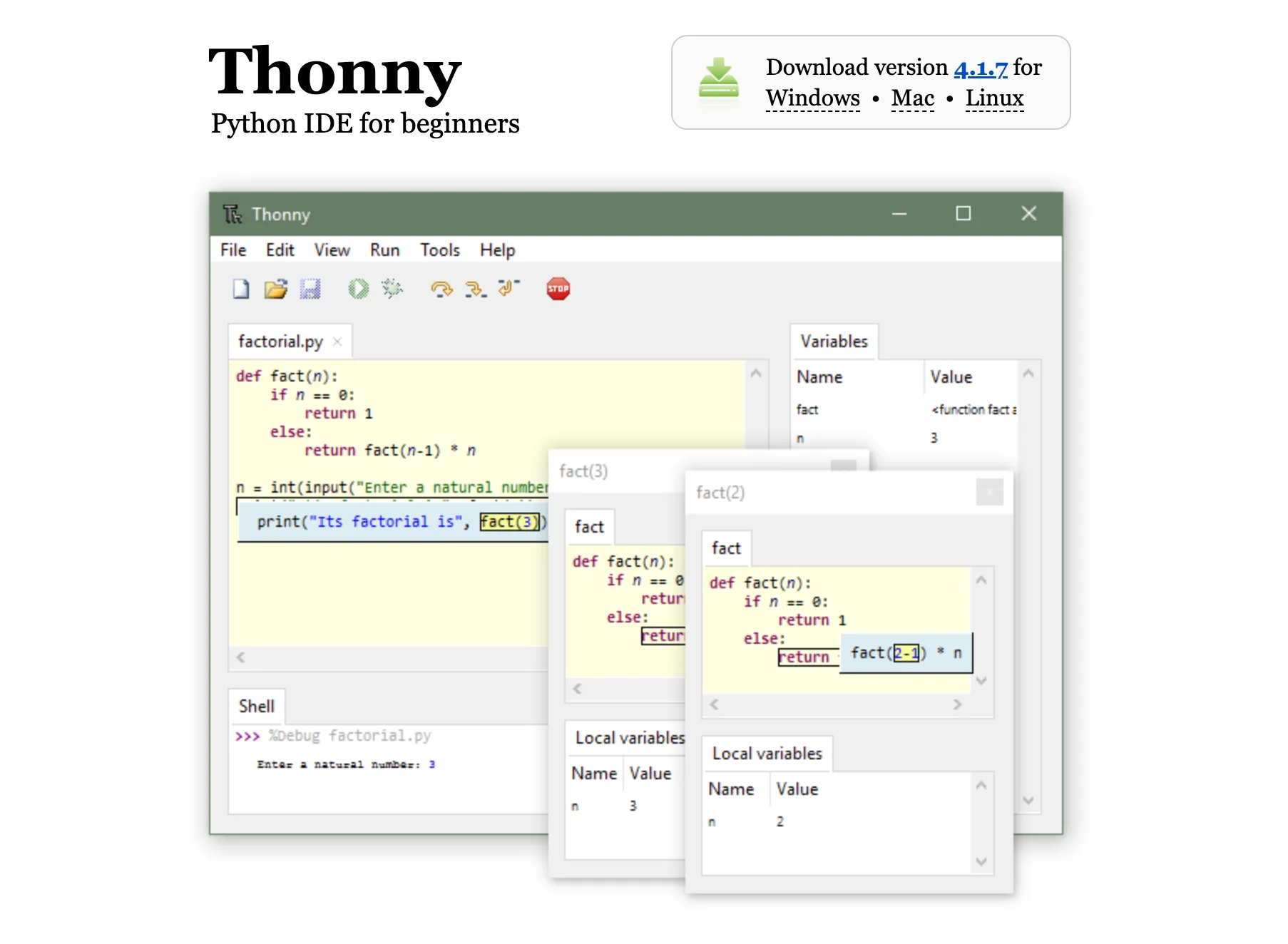The width and height of the screenshot is (1288, 944).
Task: Click the green download arrow icon
Action: [718, 80]
